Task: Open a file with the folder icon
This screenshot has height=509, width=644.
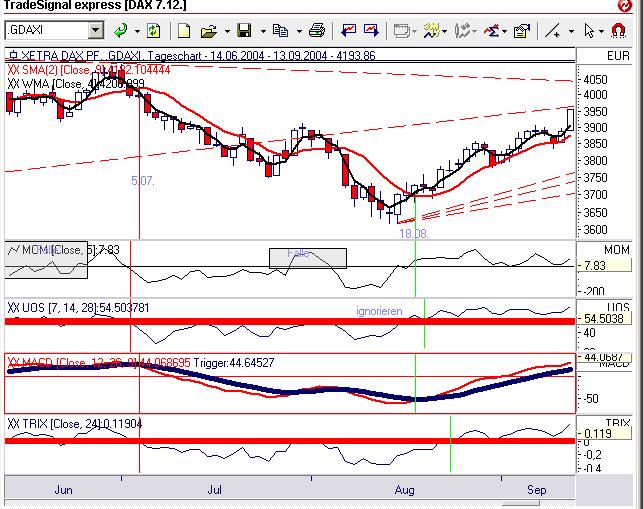Action: click(x=209, y=31)
